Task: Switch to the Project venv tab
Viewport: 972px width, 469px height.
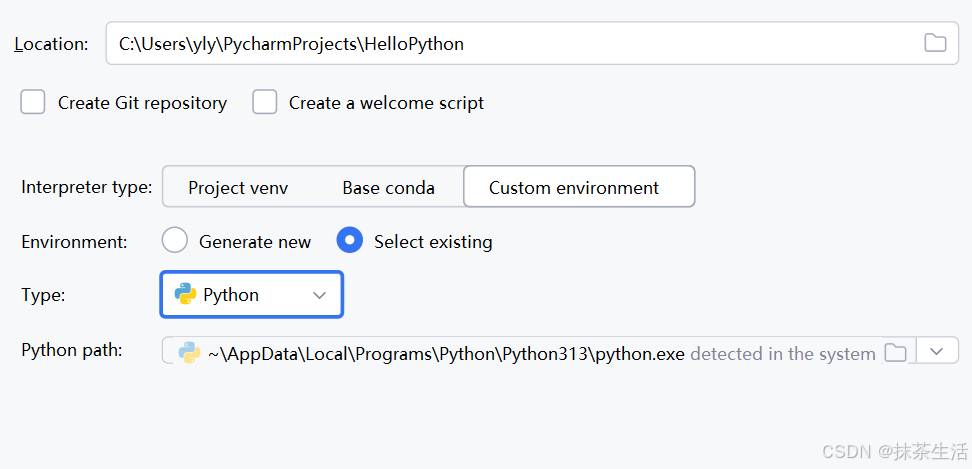Action: [238, 187]
